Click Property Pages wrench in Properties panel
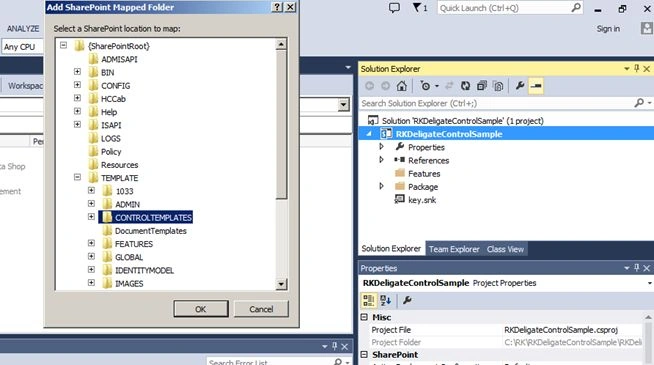Image resolution: width=654 pixels, height=365 pixels. (x=407, y=300)
